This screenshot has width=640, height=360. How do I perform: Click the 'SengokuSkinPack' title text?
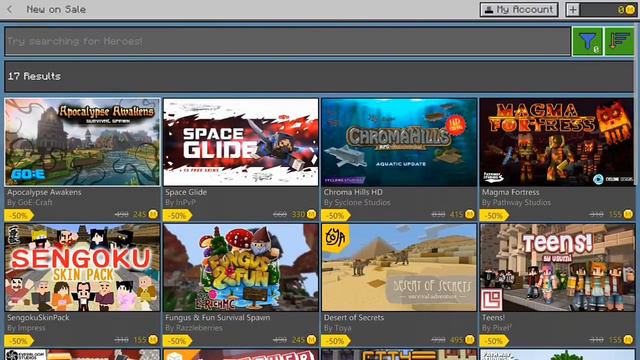tap(38, 318)
